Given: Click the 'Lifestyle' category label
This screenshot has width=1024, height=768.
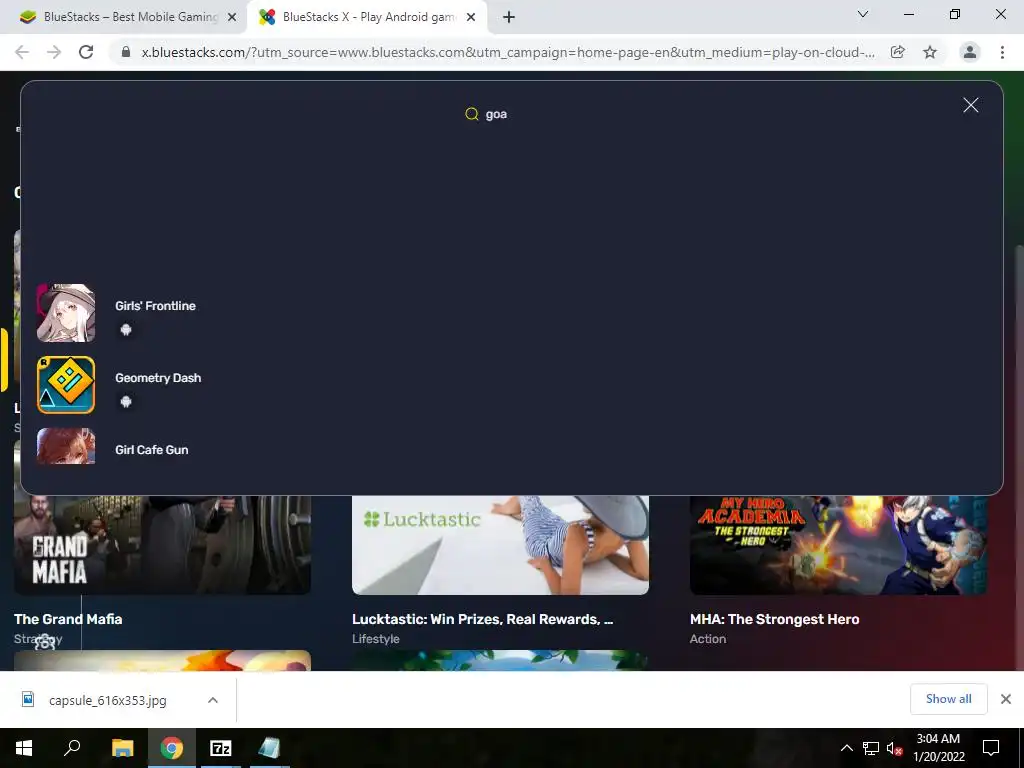Looking at the screenshot, I should 376,639.
